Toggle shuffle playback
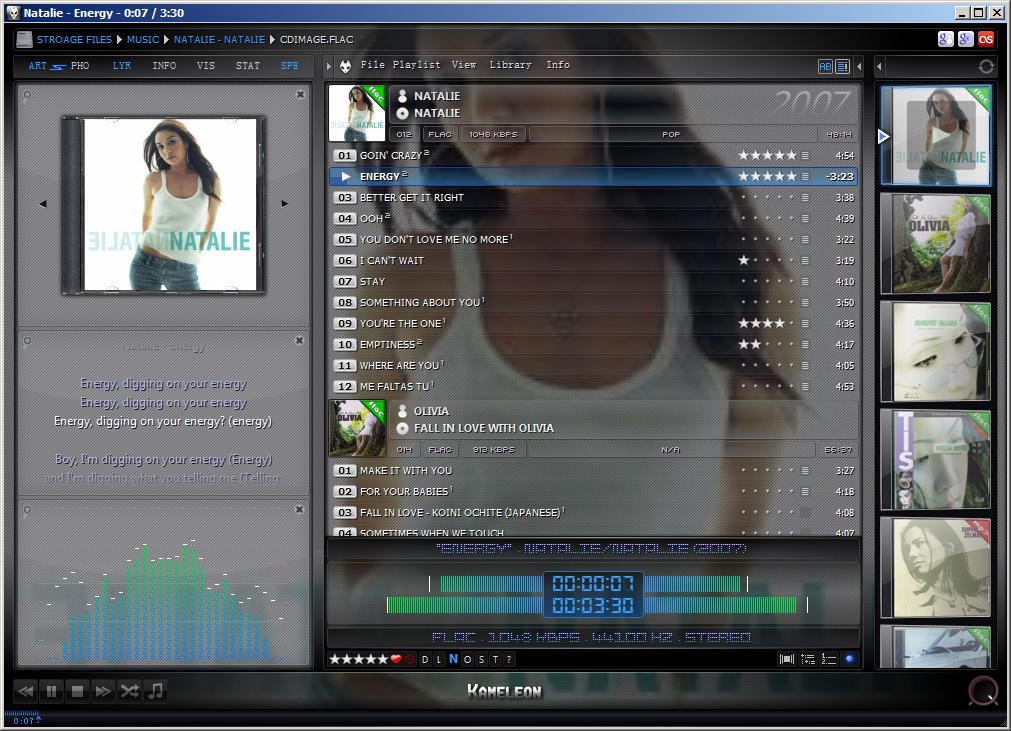Image resolution: width=1011 pixels, height=731 pixels. (x=130, y=692)
